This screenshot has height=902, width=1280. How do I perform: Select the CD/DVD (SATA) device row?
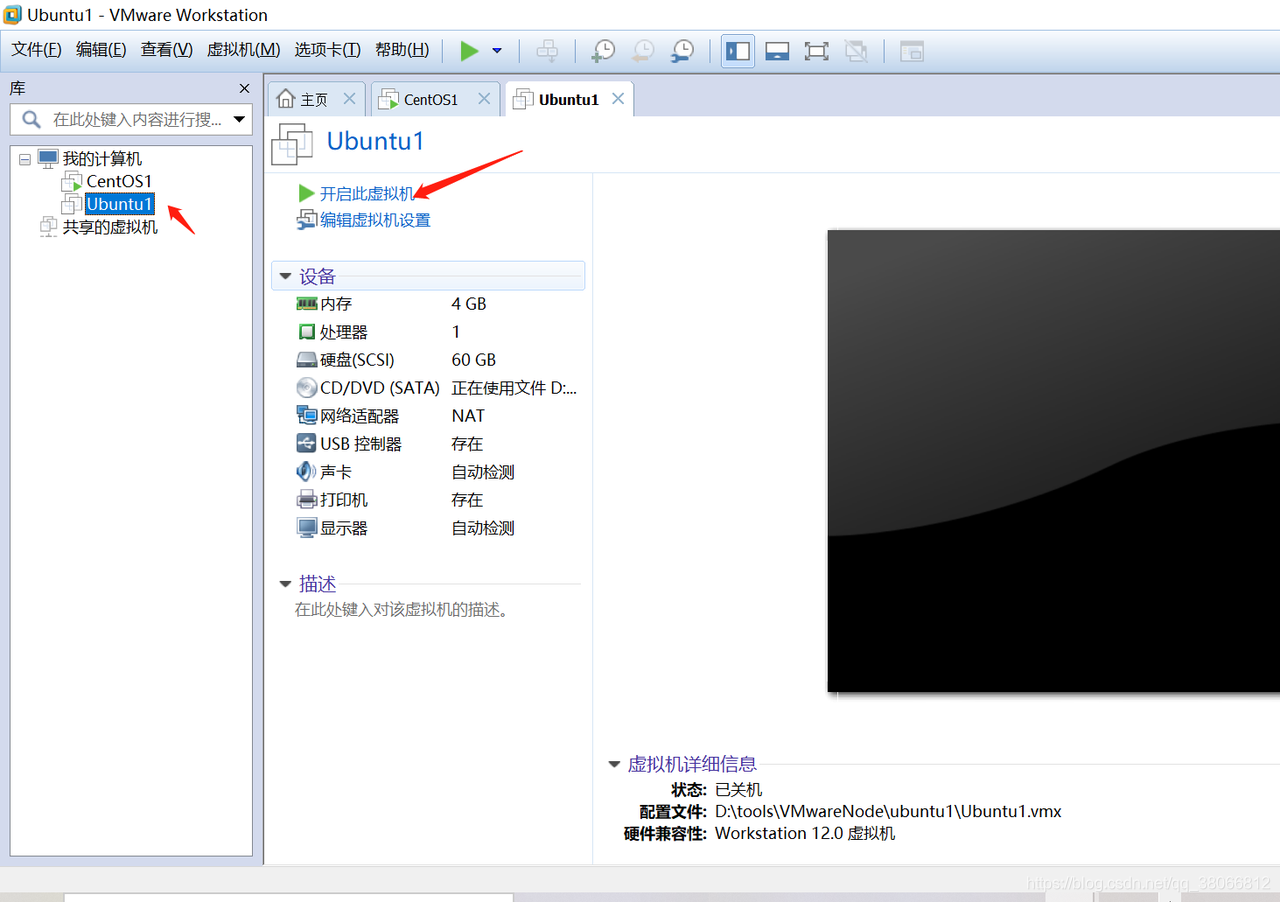(430, 388)
